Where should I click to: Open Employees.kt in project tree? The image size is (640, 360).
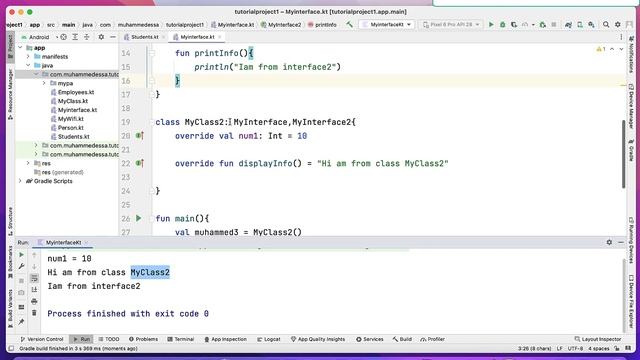[x=76, y=92]
